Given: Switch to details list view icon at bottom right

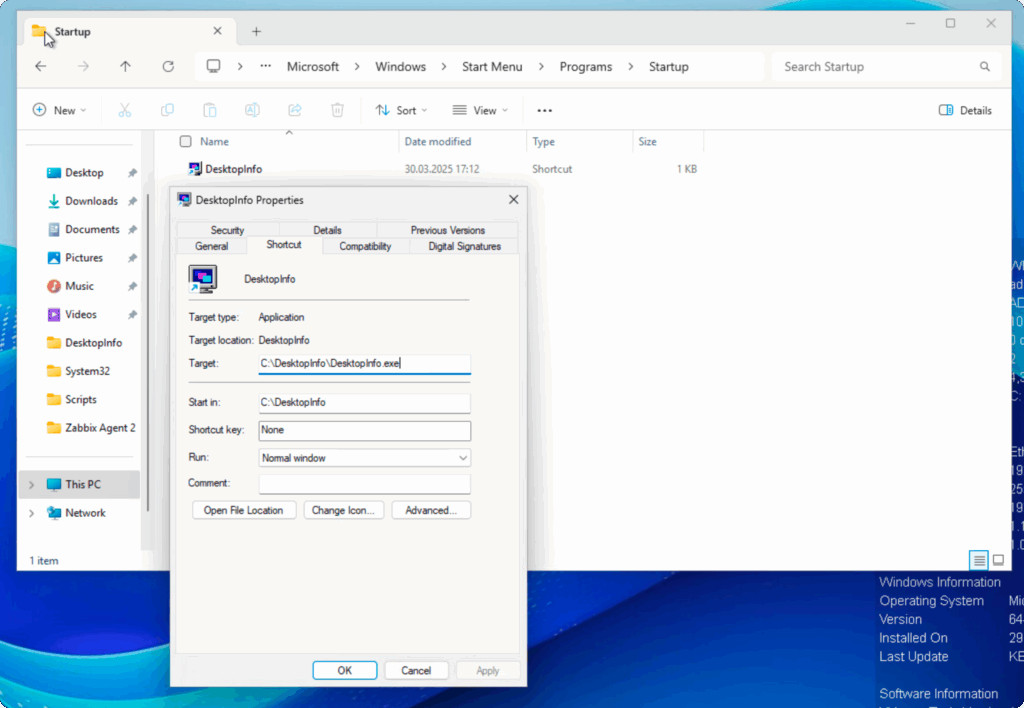Looking at the screenshot, I should tap(978, 560).
